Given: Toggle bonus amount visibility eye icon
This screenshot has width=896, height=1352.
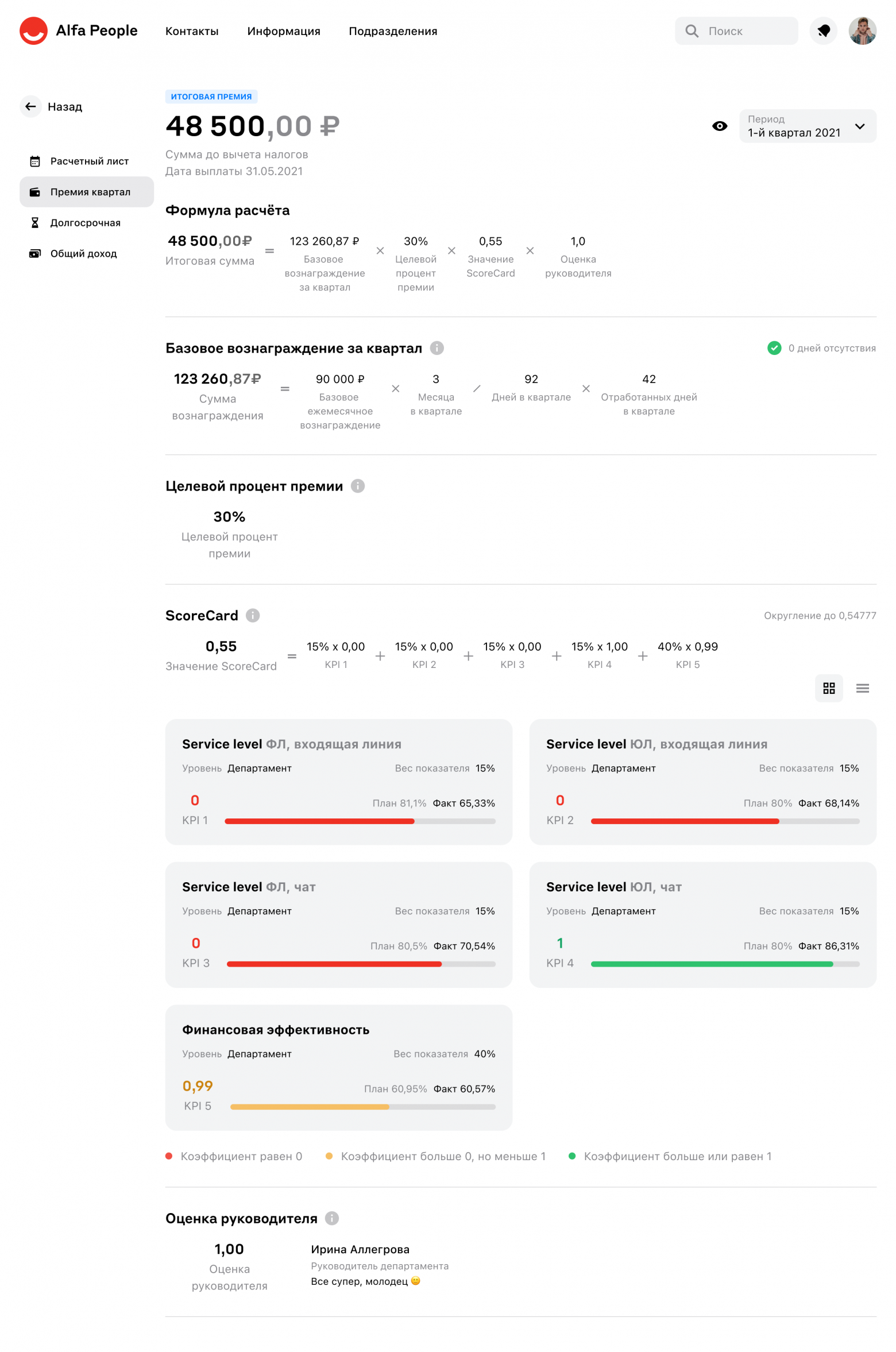Looking at the screenshot, I should (x=719, y=126).
